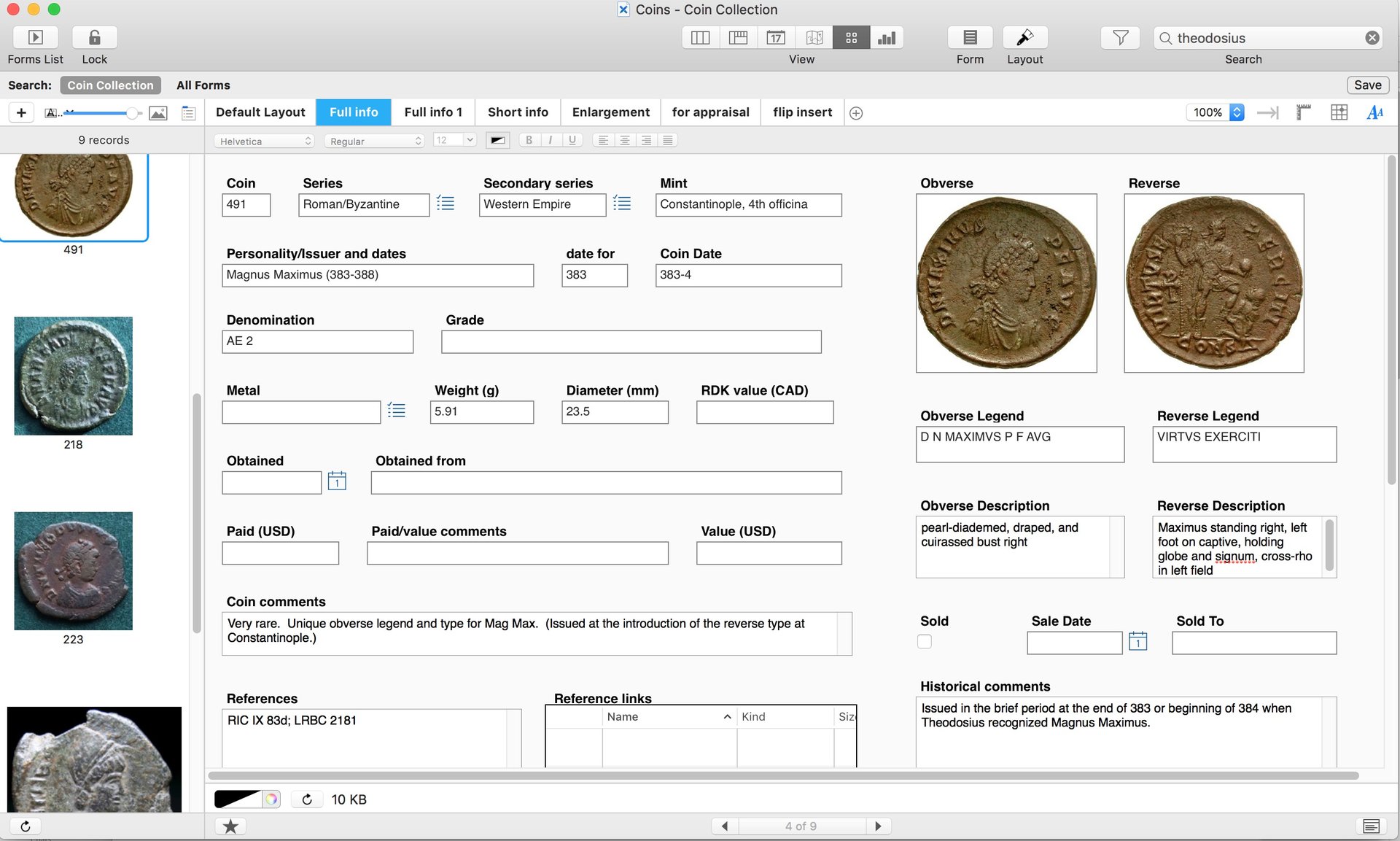
Task: Open the Enlargement tab
Action: (610, 112)
